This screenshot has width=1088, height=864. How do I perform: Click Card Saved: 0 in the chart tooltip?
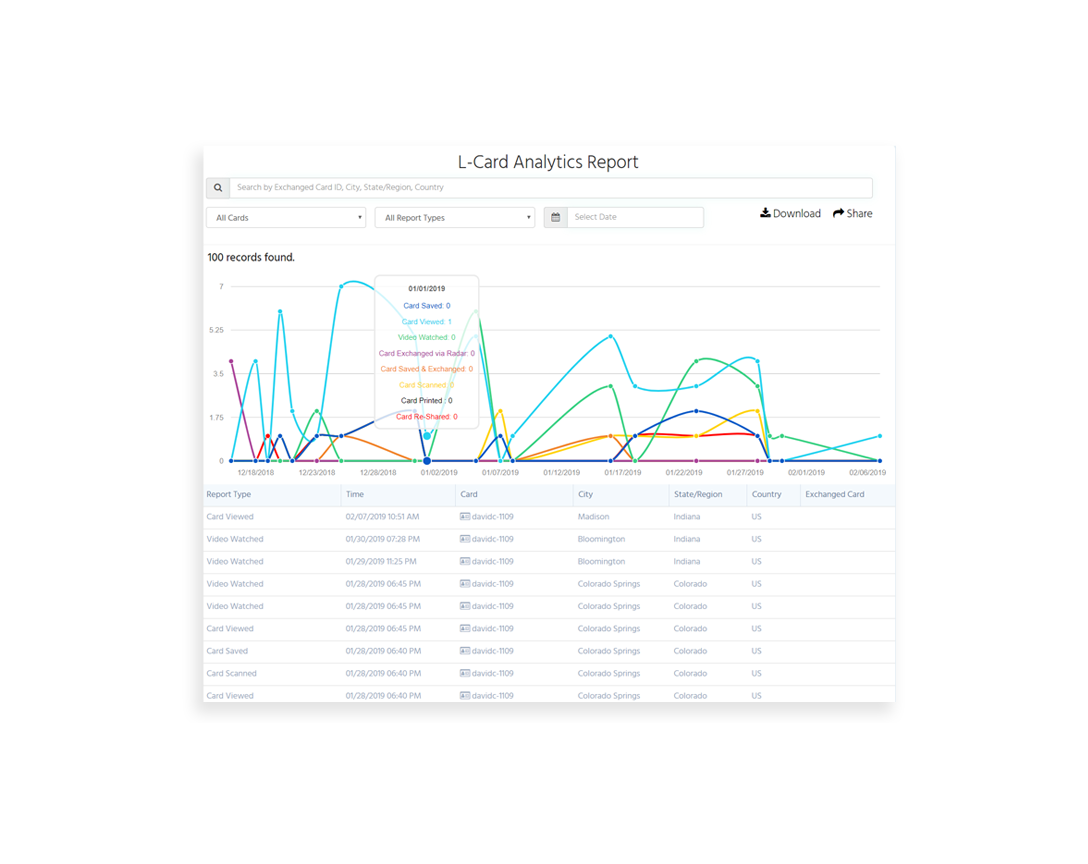427,305
